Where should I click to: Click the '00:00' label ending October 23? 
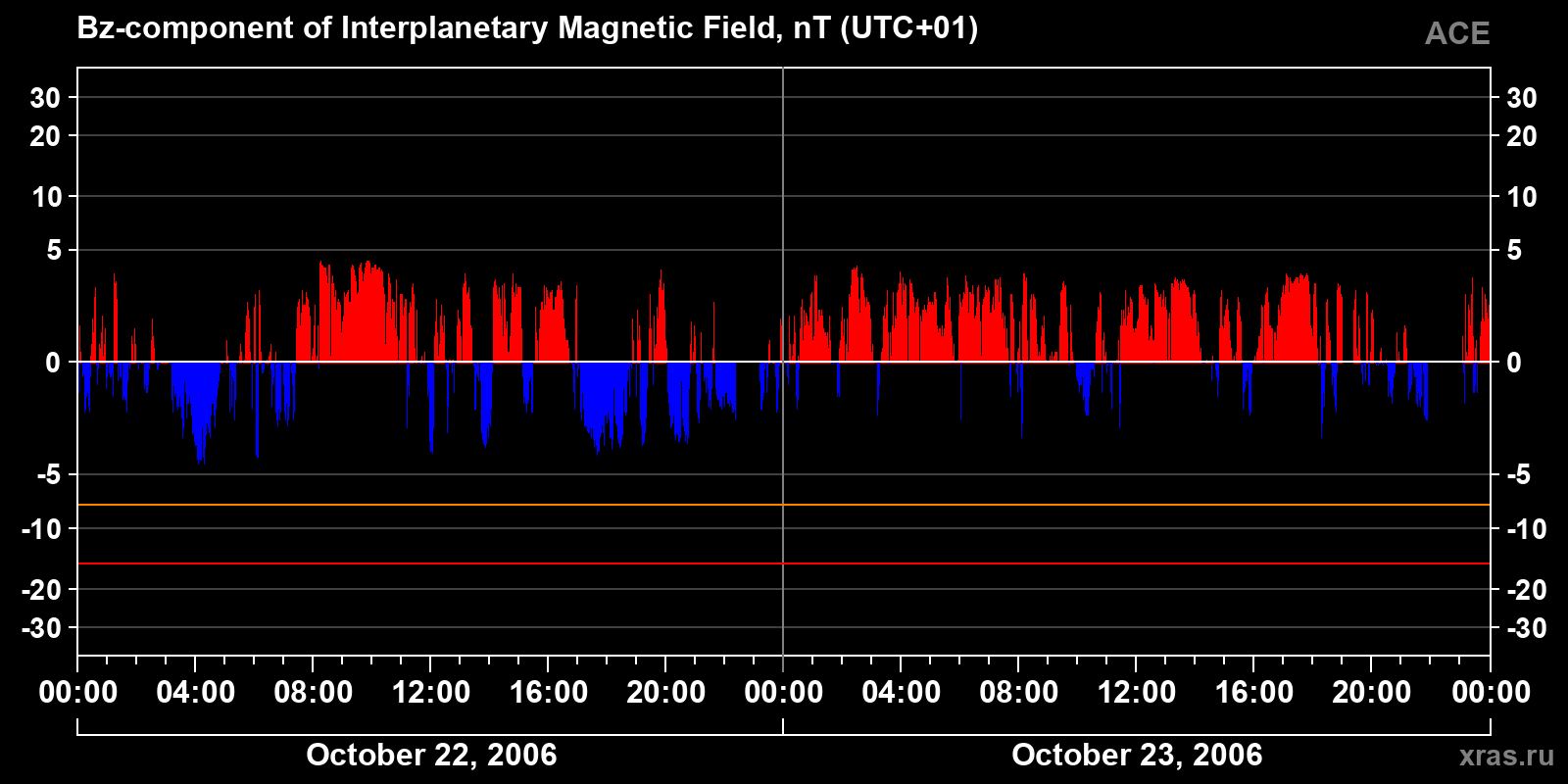(x=1491, y=692)
